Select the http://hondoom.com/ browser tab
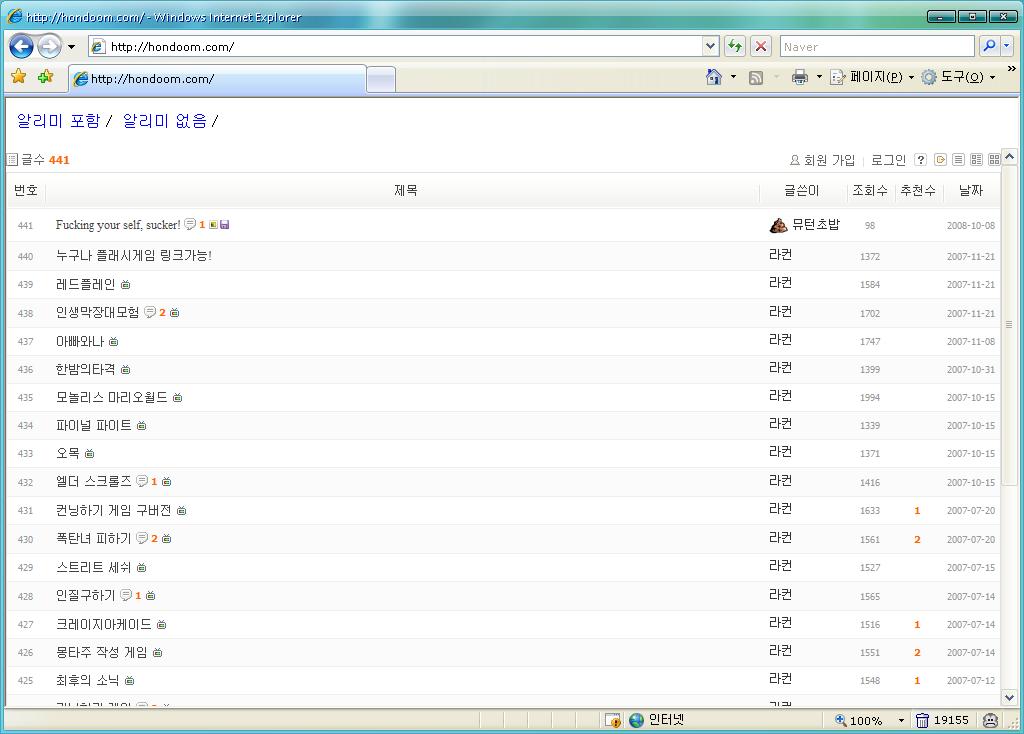 tap(217, 79)
